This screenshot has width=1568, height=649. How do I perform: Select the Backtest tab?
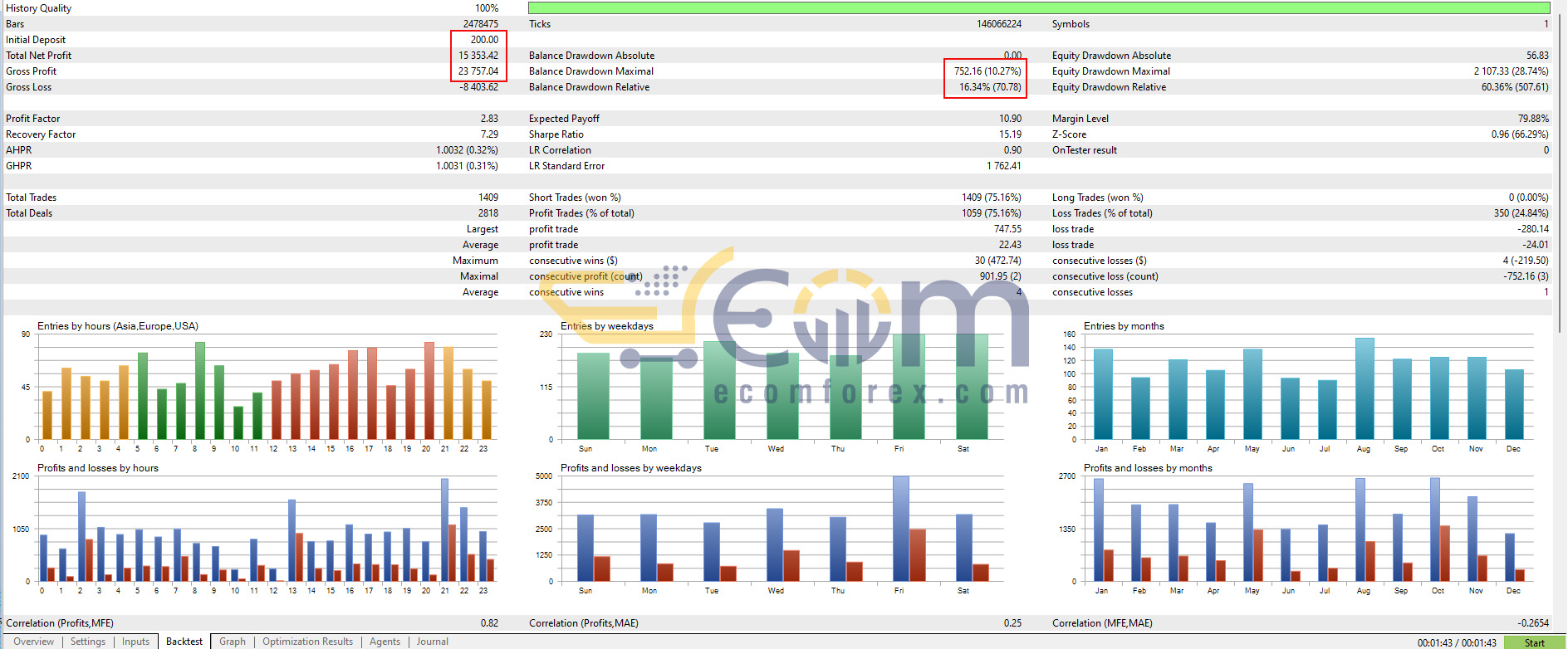(x=184, y=642)
